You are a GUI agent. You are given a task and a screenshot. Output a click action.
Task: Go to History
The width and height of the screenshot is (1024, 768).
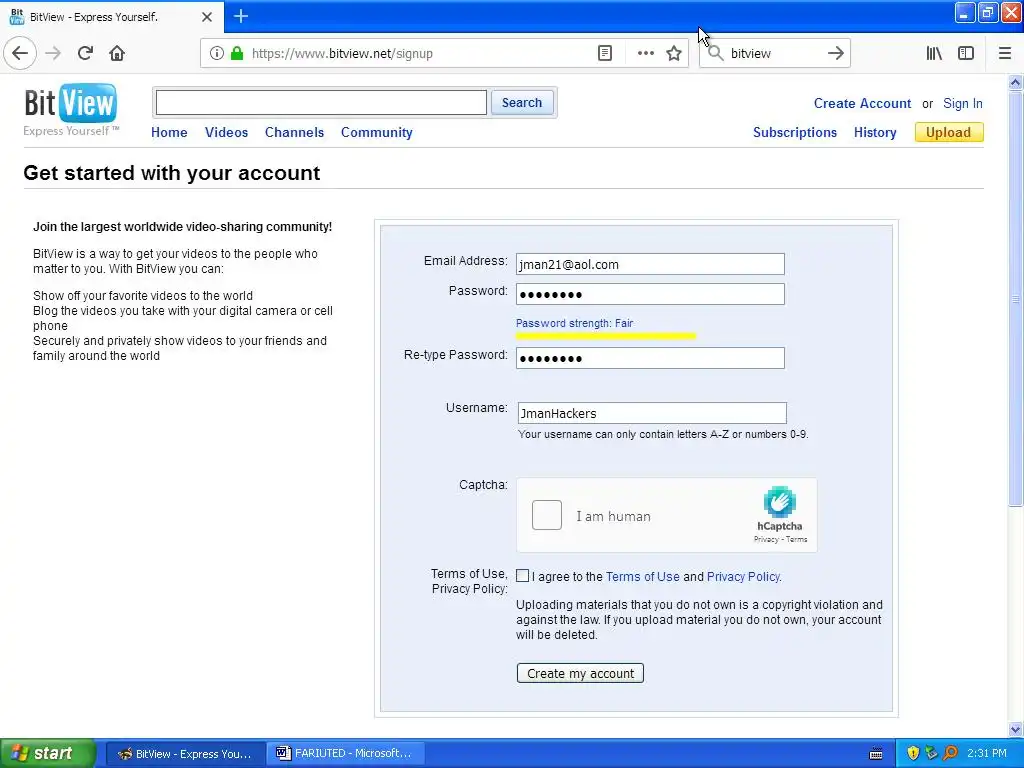(x=875, y=132)
